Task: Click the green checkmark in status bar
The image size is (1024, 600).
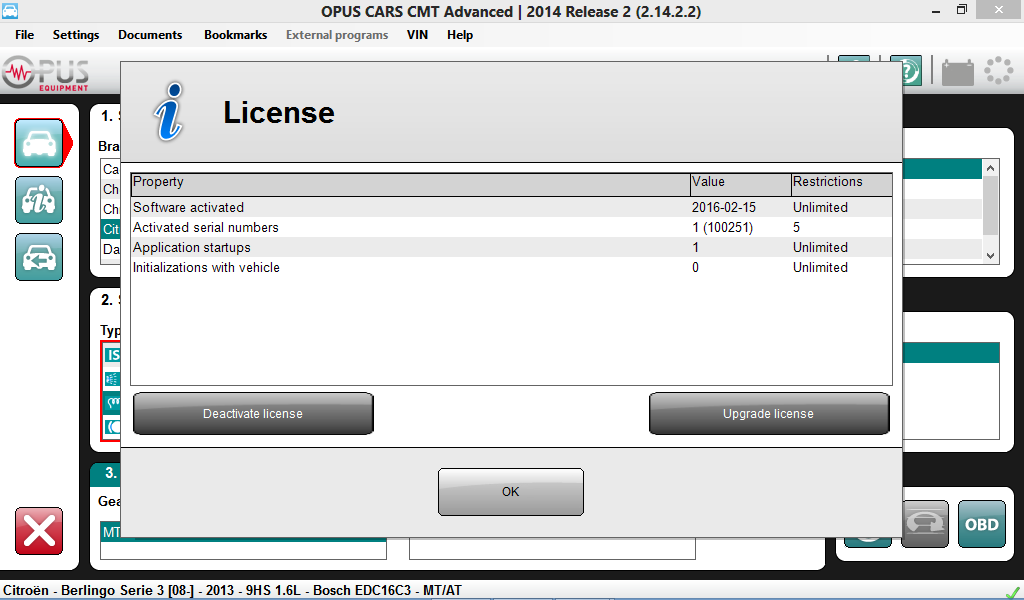Action: click(1012, 592)
